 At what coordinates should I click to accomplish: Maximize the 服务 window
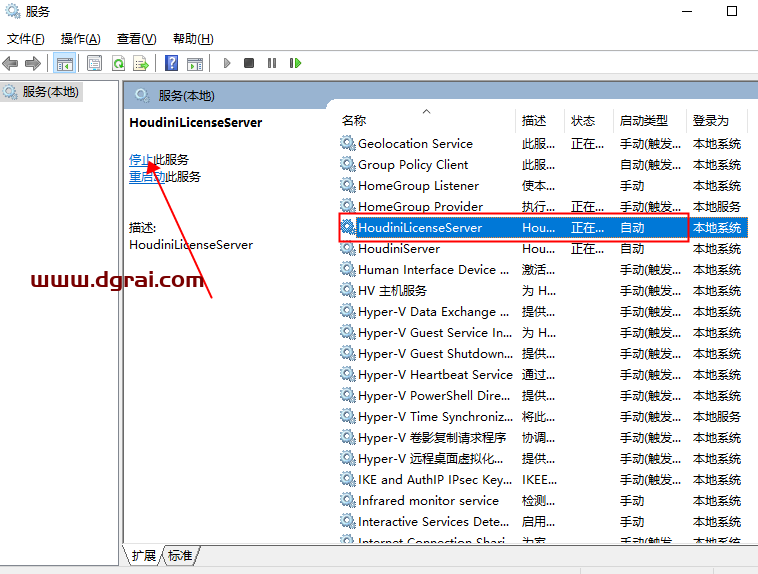point(732,11)
